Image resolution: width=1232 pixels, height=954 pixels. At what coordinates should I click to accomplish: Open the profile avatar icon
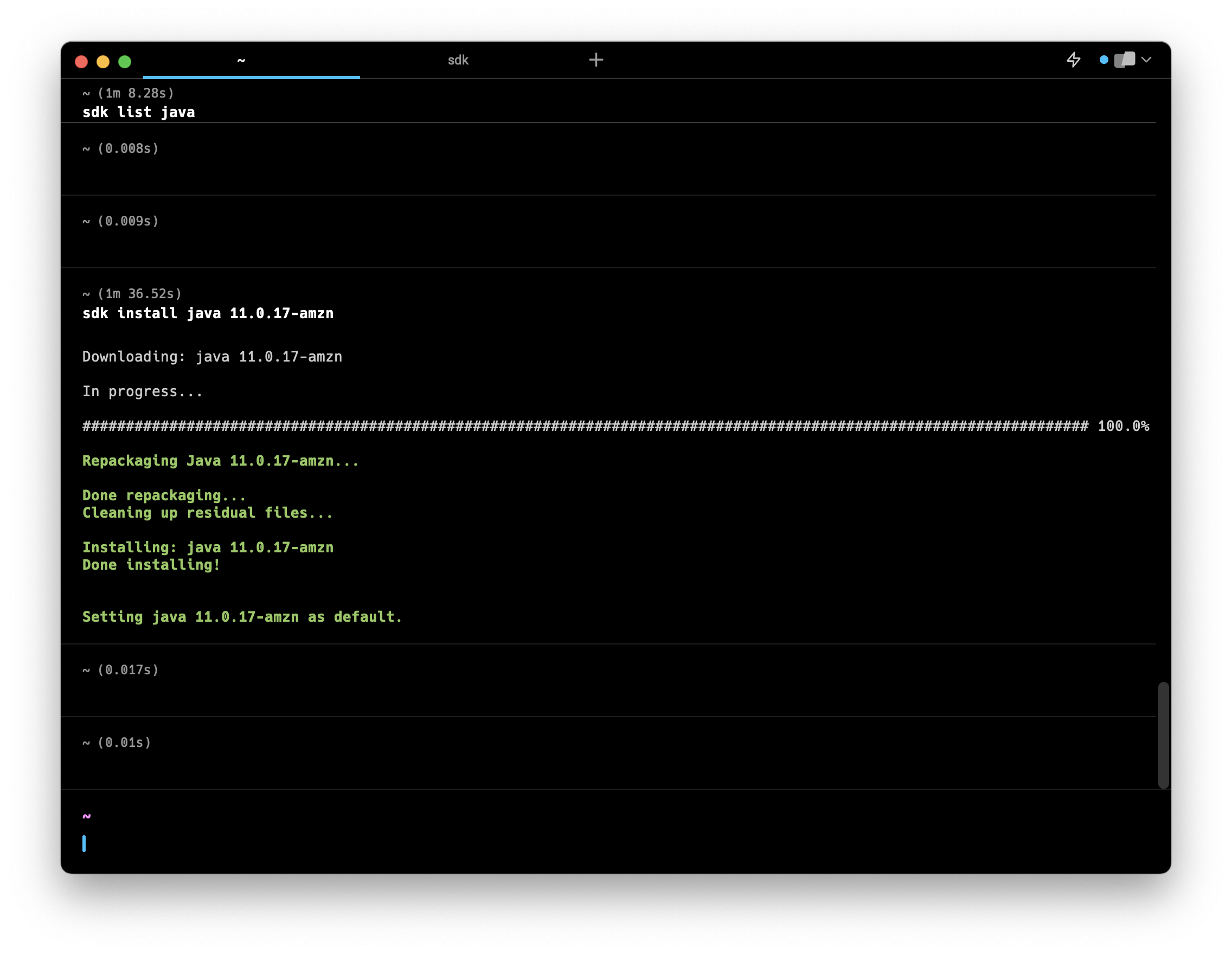coord(1124,60)
